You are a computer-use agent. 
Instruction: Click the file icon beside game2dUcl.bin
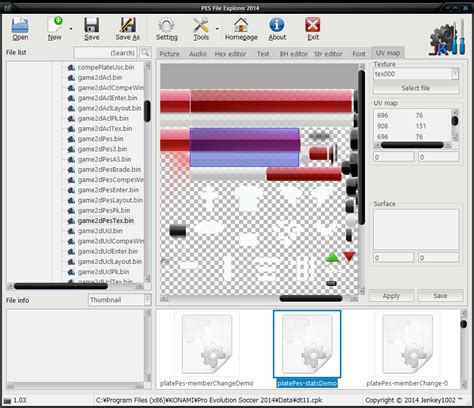pyautogui.click(x=71, y=231)
